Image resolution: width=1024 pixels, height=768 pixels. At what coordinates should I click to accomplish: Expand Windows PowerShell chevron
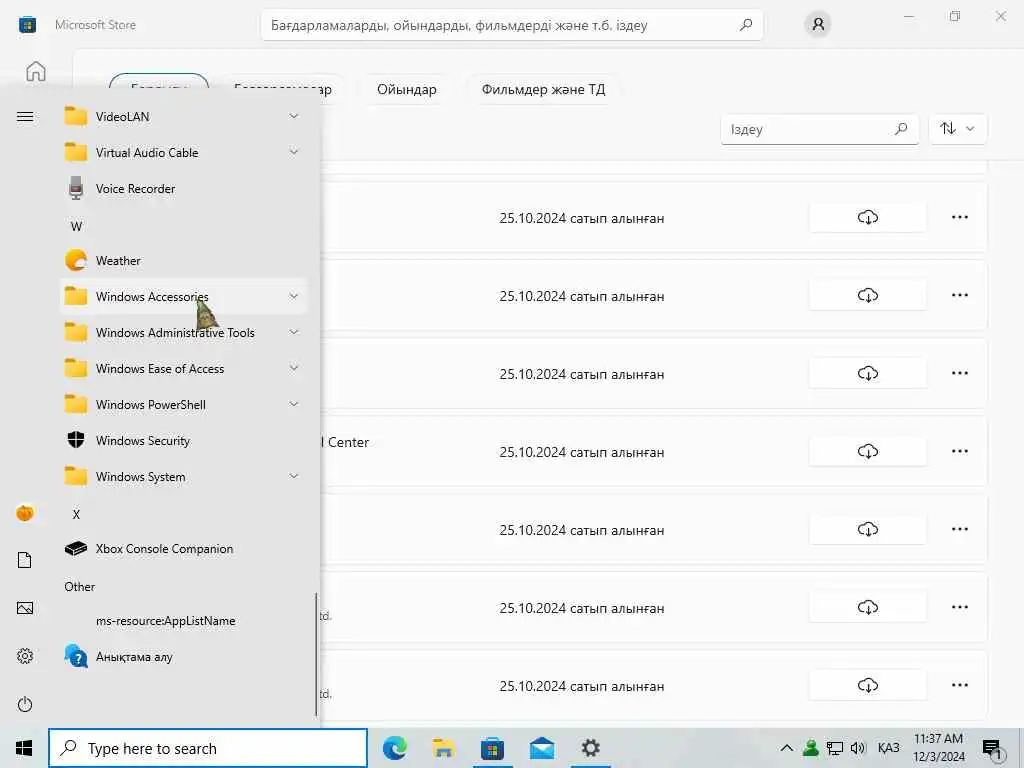click(294, 404)
